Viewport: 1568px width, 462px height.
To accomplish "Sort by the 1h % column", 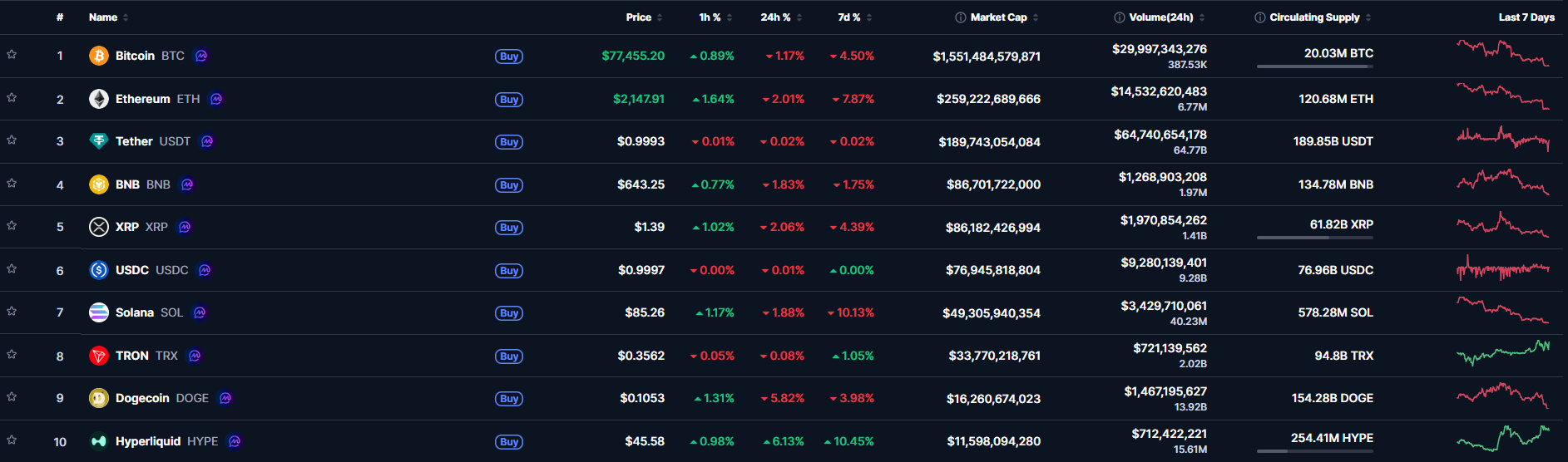I will coord(715,17).
